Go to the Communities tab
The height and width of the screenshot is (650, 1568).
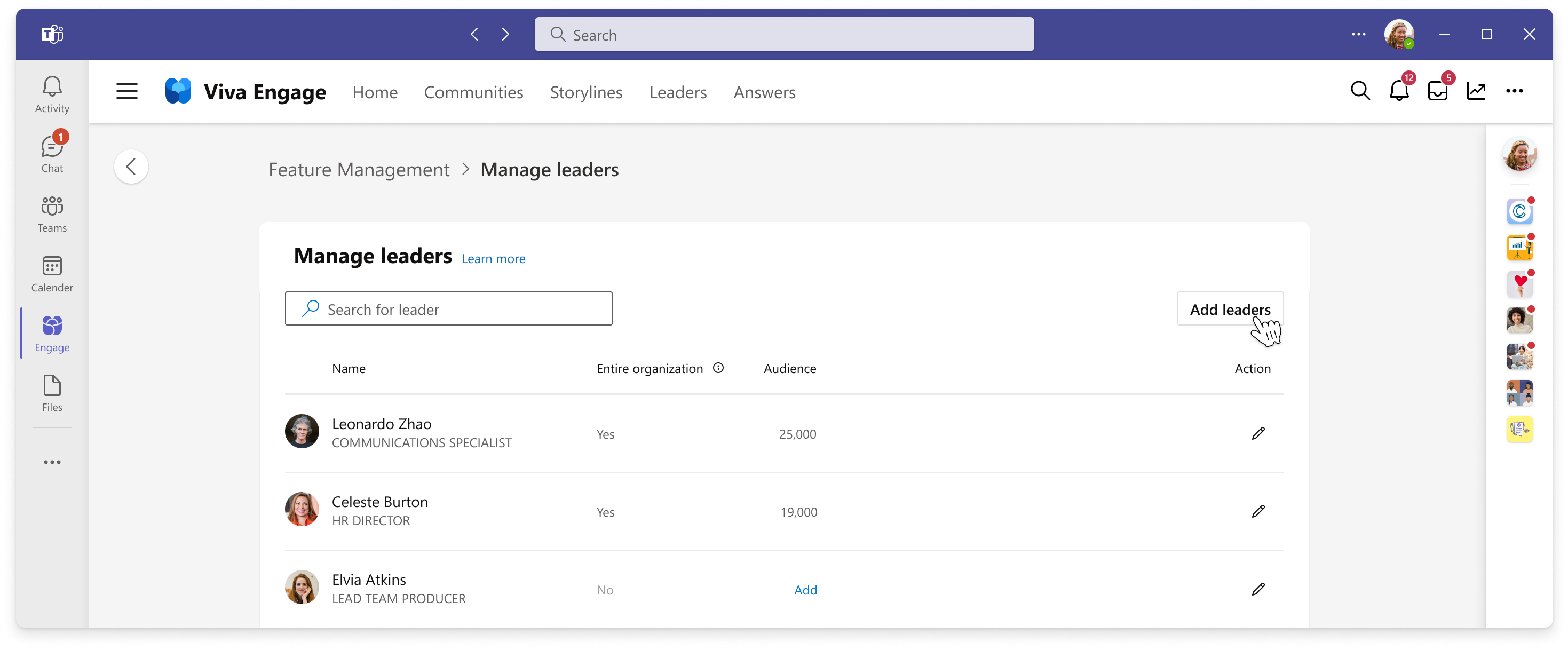(x=473, y=92)
